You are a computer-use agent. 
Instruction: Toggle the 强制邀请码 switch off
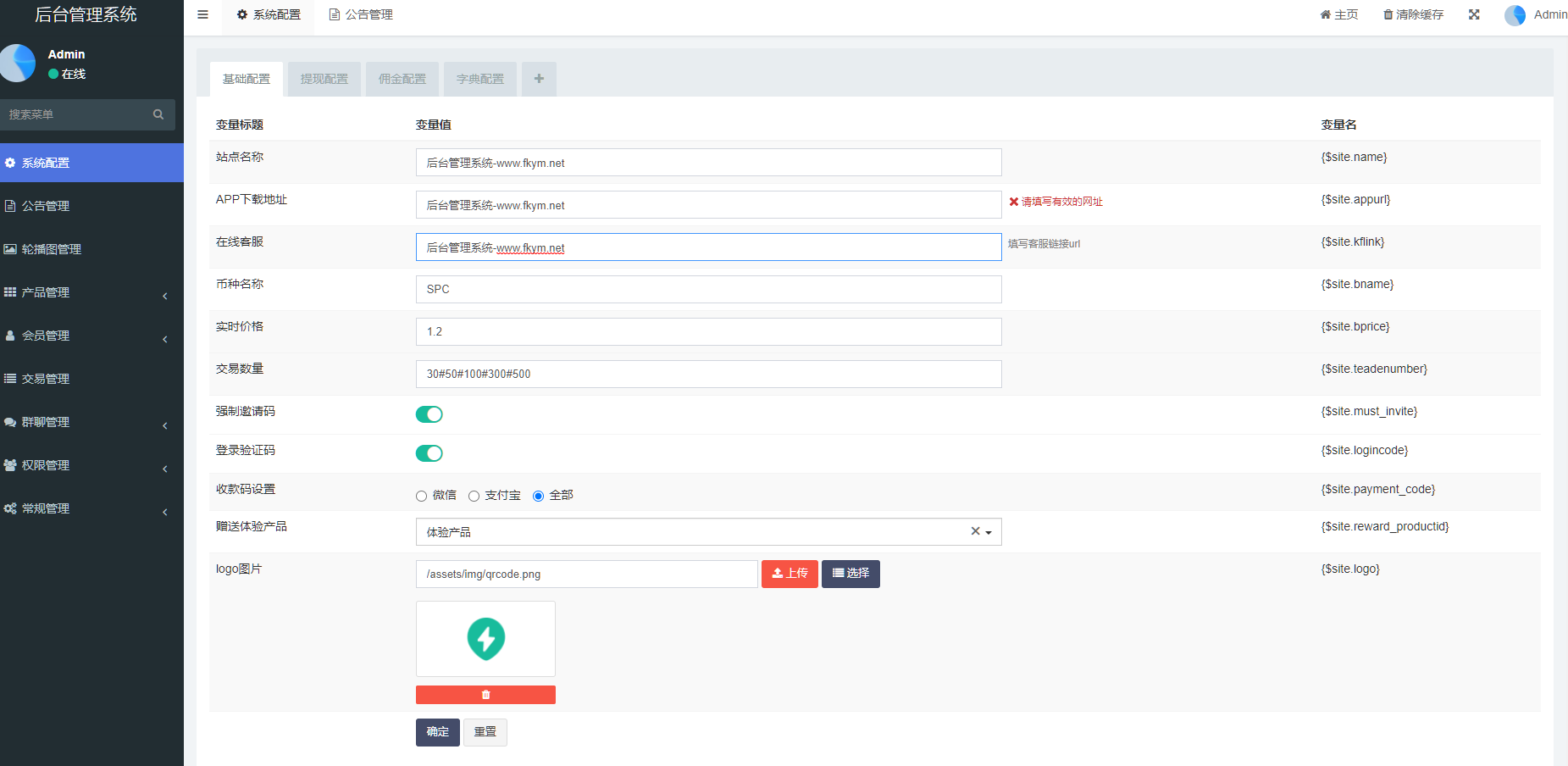[429, 414]
